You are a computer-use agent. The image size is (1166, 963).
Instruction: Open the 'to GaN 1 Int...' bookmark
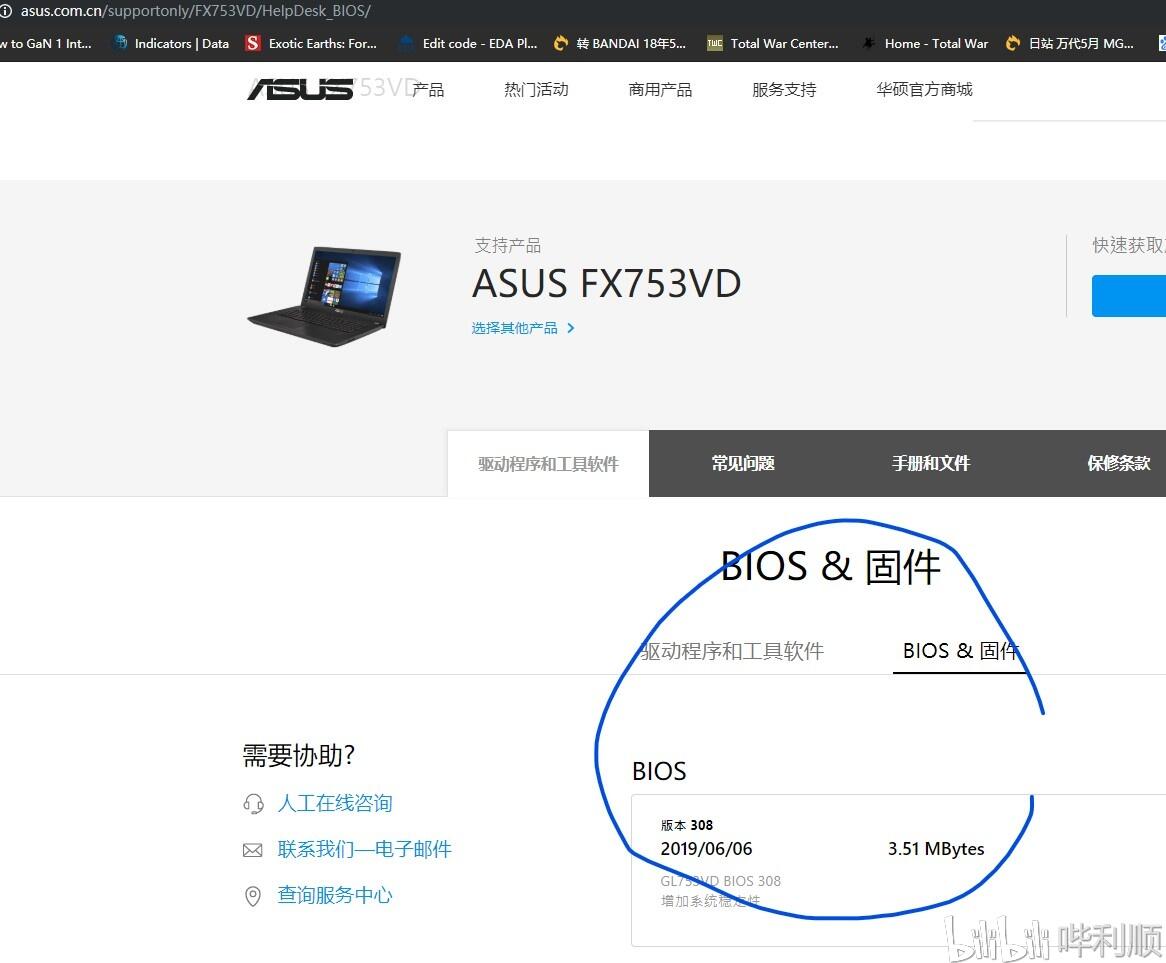coord(46,43)
